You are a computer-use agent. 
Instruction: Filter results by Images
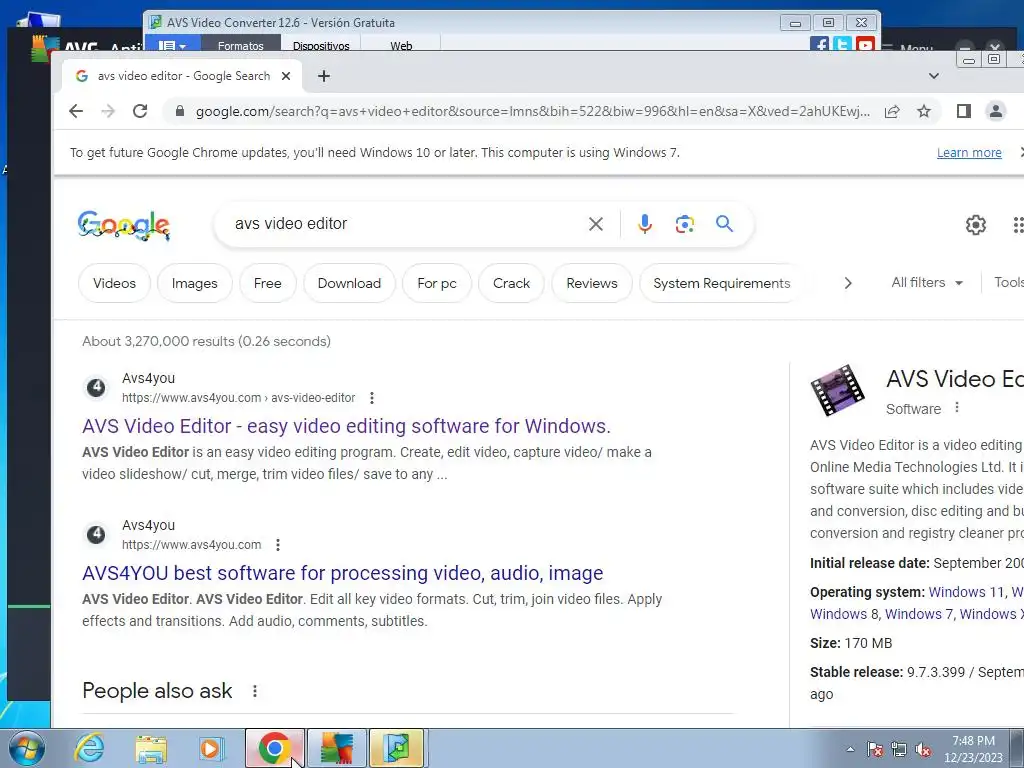pos(195,283)
